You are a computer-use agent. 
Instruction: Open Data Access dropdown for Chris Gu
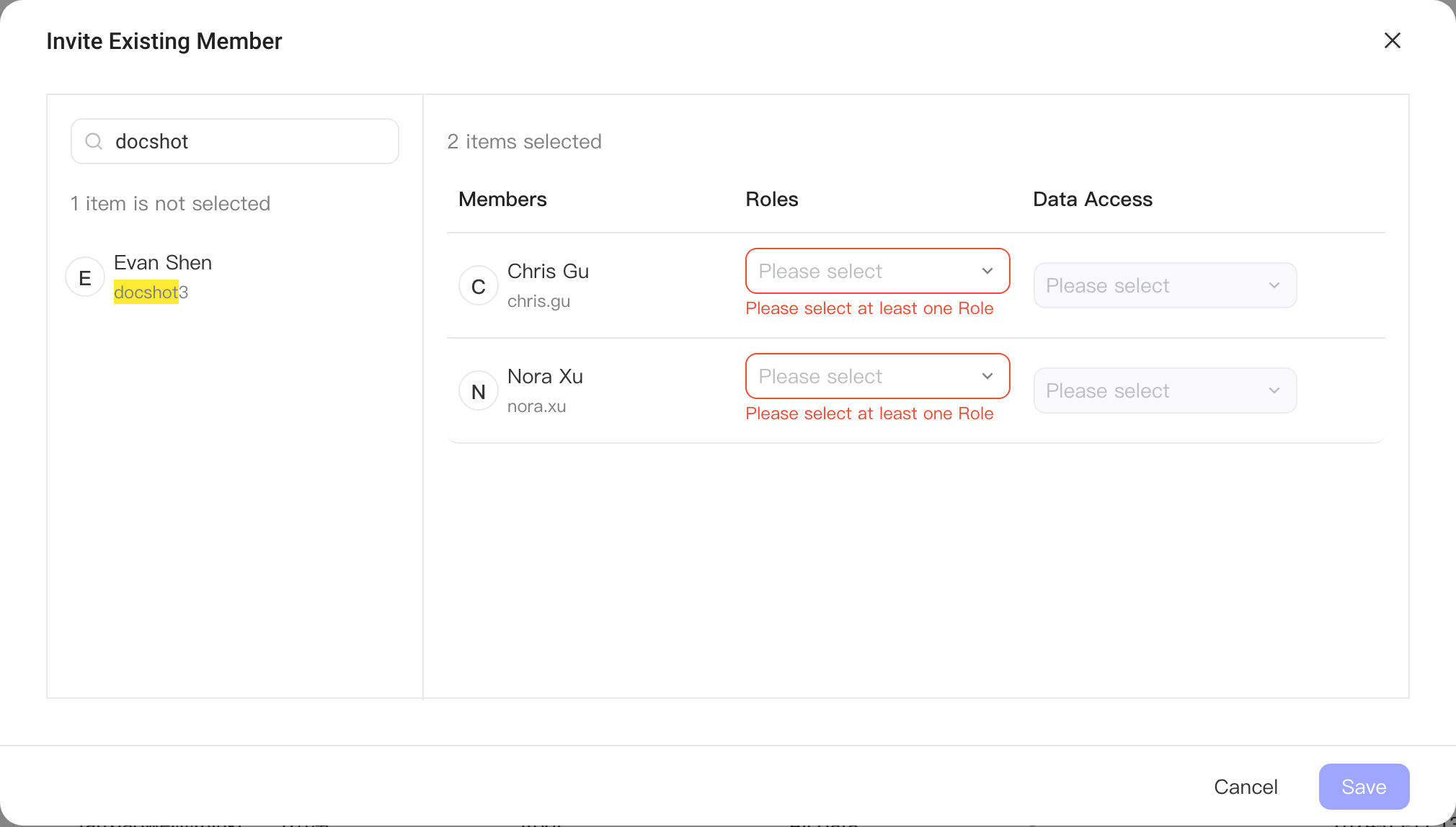(x=1165, y=285)
